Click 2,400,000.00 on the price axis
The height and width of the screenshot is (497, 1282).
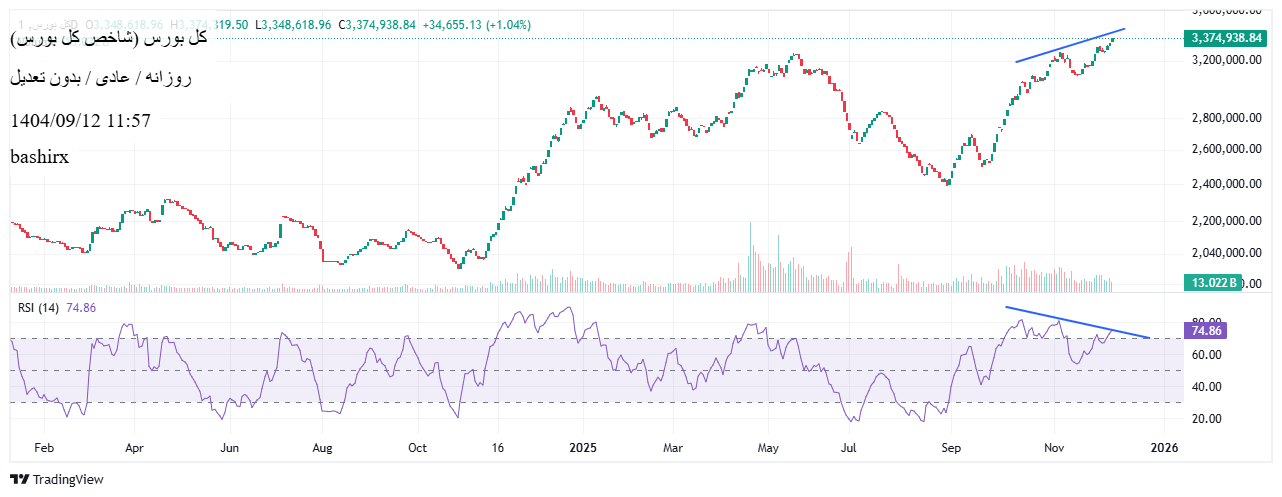coord(1227,184)
